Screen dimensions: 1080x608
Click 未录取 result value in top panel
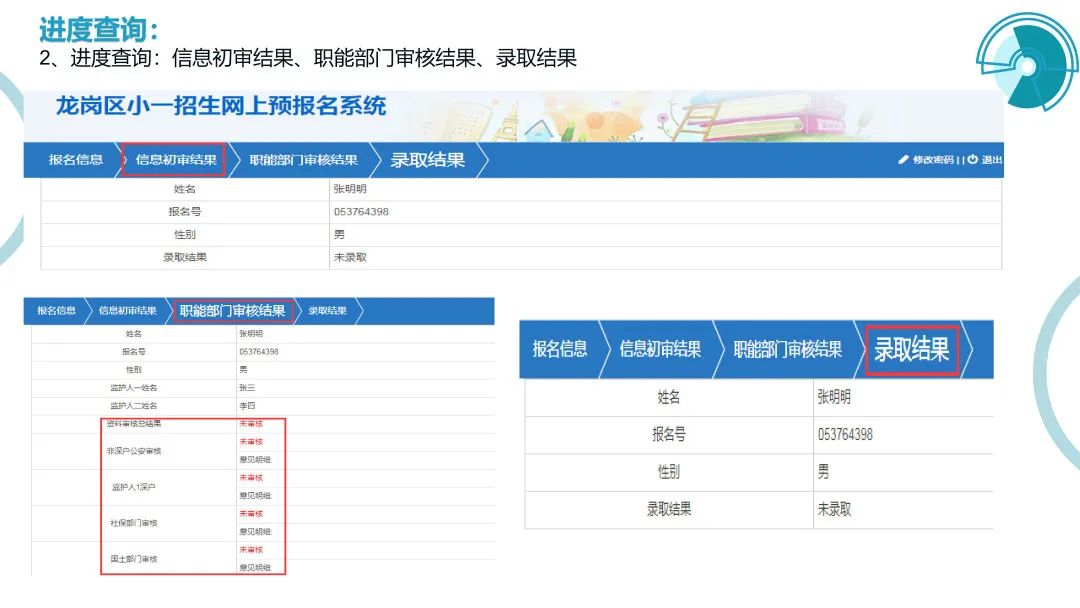tap(350, 257)
